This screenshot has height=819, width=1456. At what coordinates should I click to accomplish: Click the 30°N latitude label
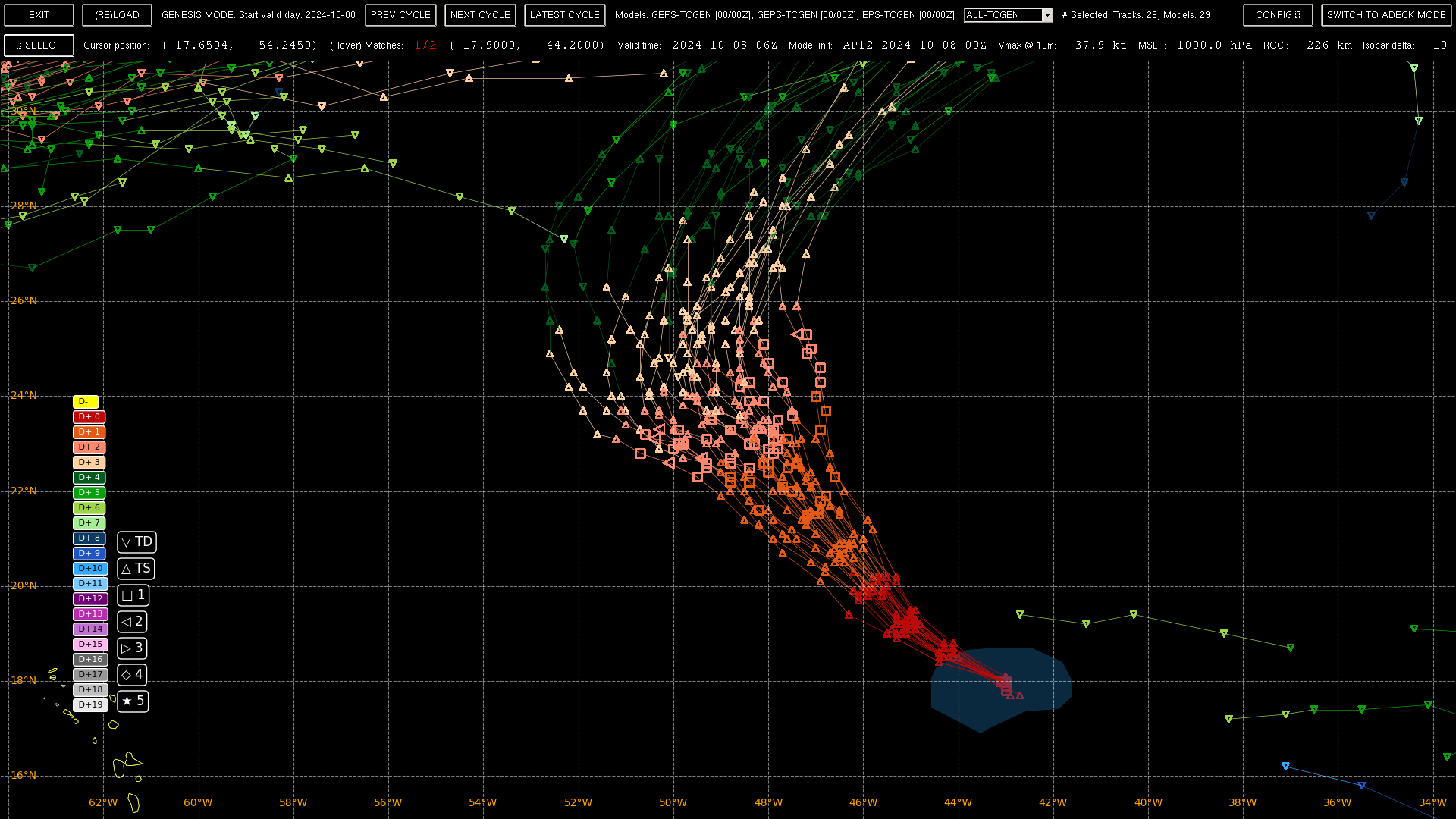[x=24, y=111]
